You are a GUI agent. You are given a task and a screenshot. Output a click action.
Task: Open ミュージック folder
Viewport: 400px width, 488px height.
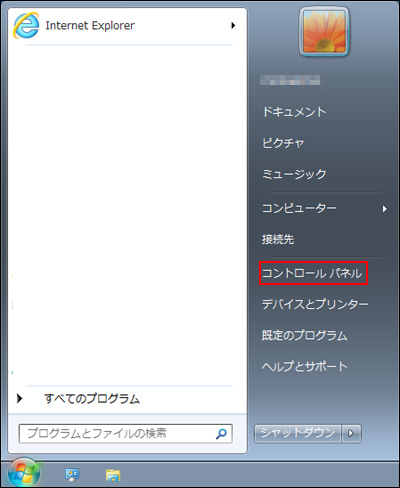[294, 174]
